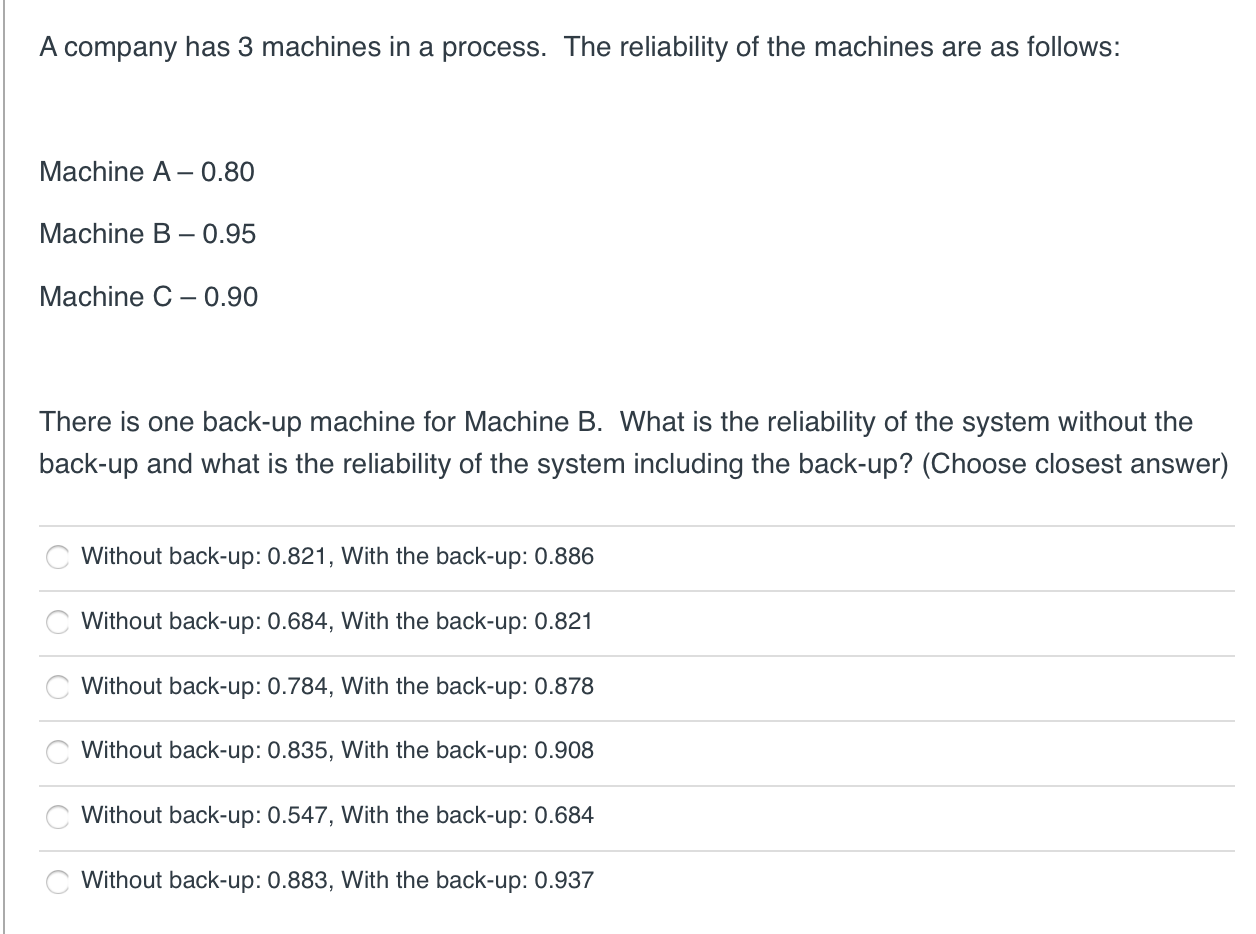The height and width of the screenshot is (934, 1256).
Task: Click the answer text showing 0.821 twice
Action: (x=338, y=622)
